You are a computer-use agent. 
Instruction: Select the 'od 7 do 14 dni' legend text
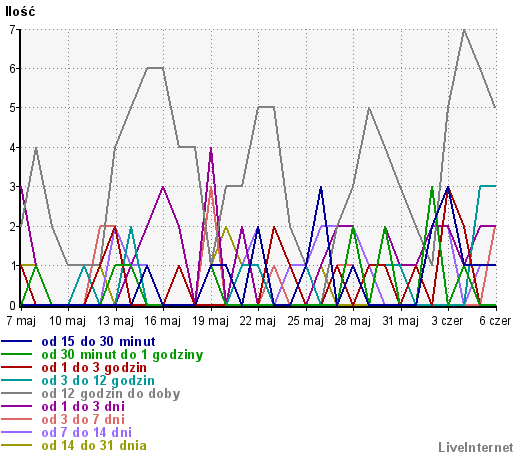click(87, 433)
